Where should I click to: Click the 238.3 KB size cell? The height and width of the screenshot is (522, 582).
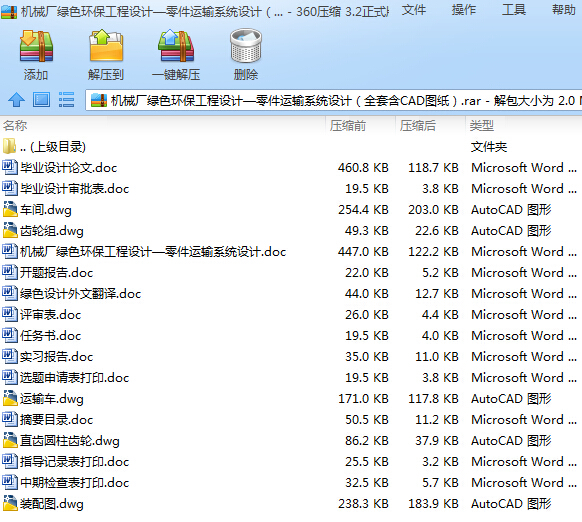tap(363, 504)
